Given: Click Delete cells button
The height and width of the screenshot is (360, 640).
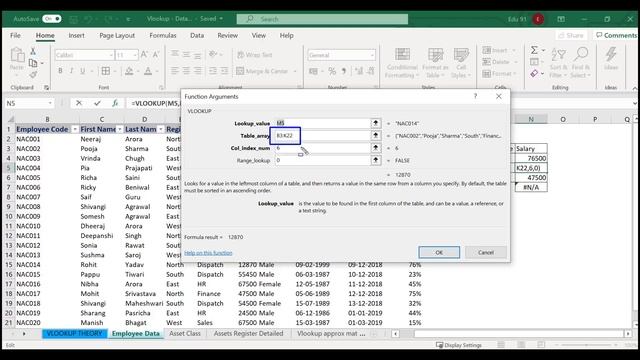Looking at the screenshot, I should pyautogui.click(x=496, y=62).
